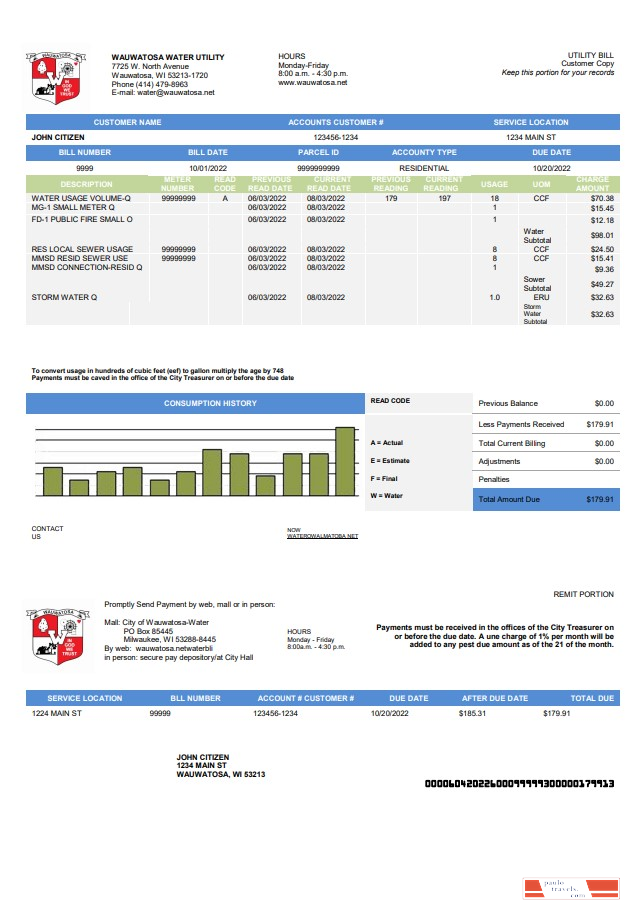Select the MMSD RESID SEWER USE line

tap(80, 258)
